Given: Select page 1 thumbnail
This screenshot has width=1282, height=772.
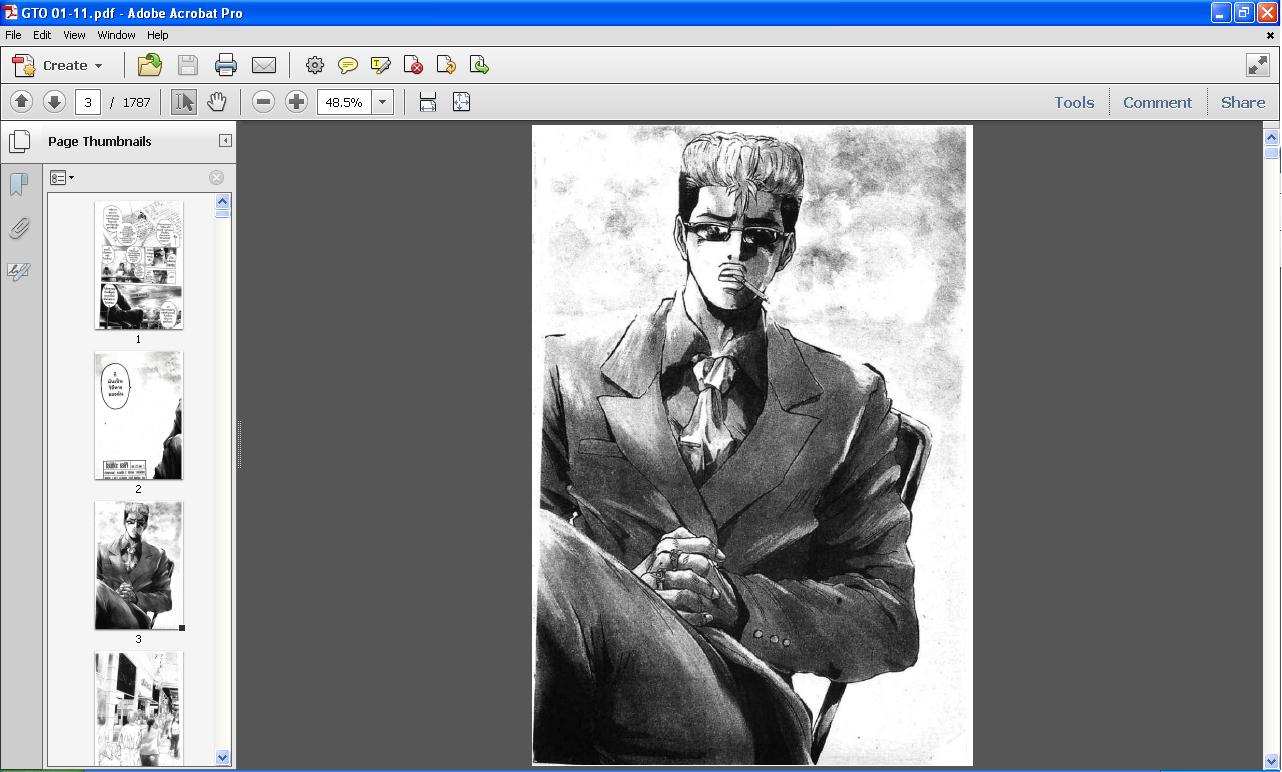Looking at the screenshot, I should [x=139, y=265].
